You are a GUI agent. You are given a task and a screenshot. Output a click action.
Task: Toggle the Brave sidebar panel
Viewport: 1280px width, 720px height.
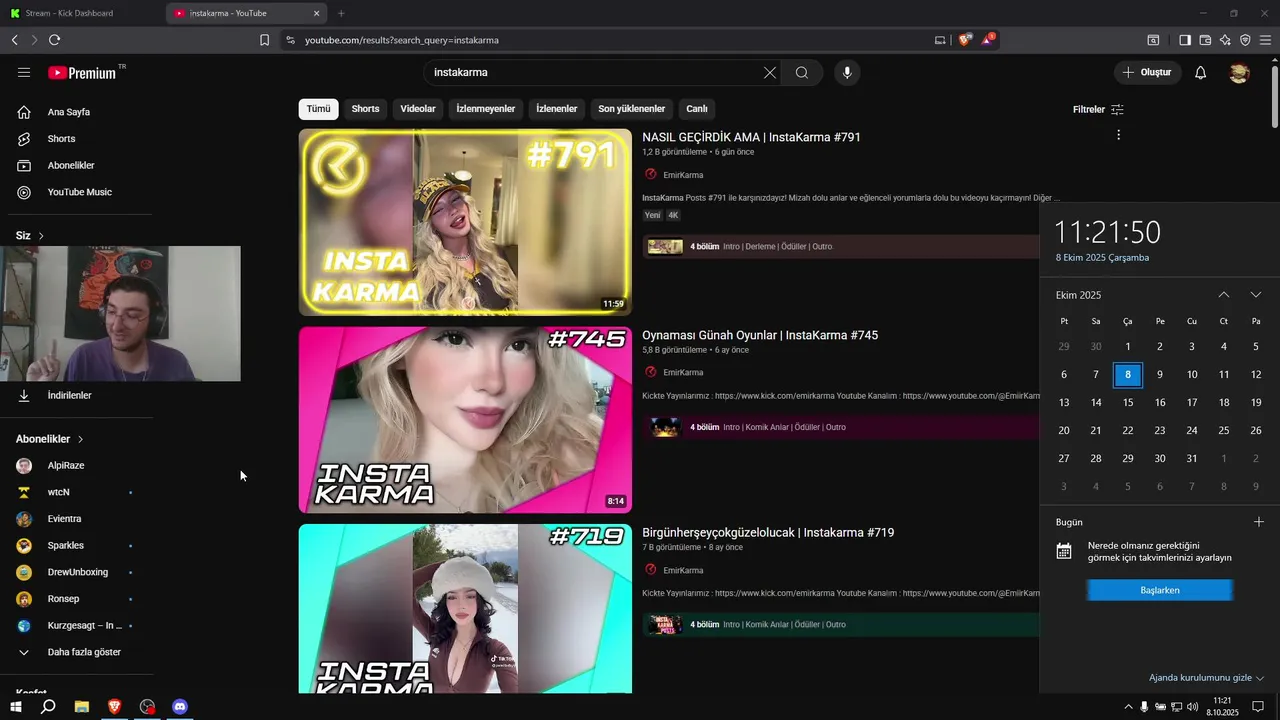1185,40
